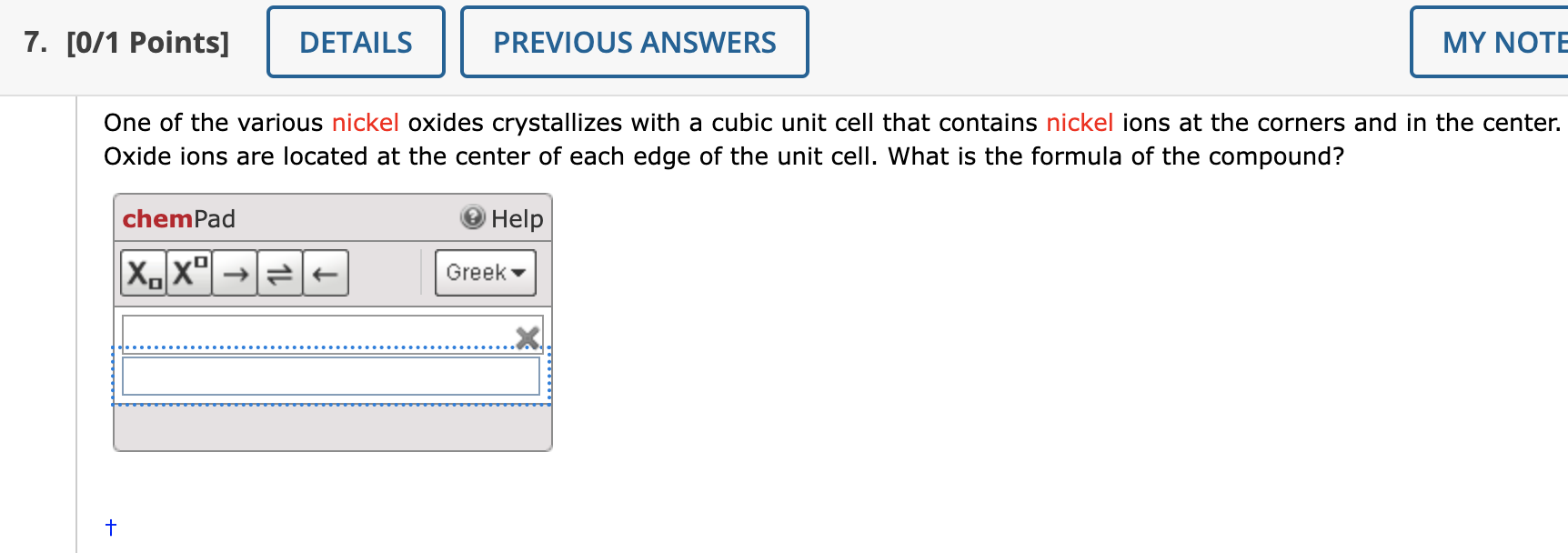The width and height of the screenshot is (1568, 553).
Task: Open PREVIOUS ANSWERS
Action: 634,41
